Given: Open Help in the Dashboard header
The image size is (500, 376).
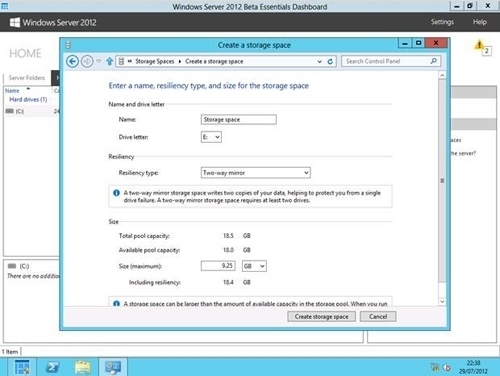Looking at the screenshot, I should [480, 22].
